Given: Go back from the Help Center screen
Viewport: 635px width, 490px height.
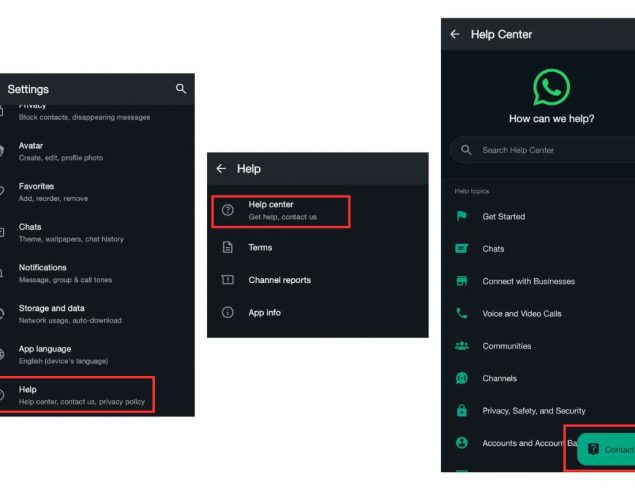Looking at the screenshot, I should point(455,34).
